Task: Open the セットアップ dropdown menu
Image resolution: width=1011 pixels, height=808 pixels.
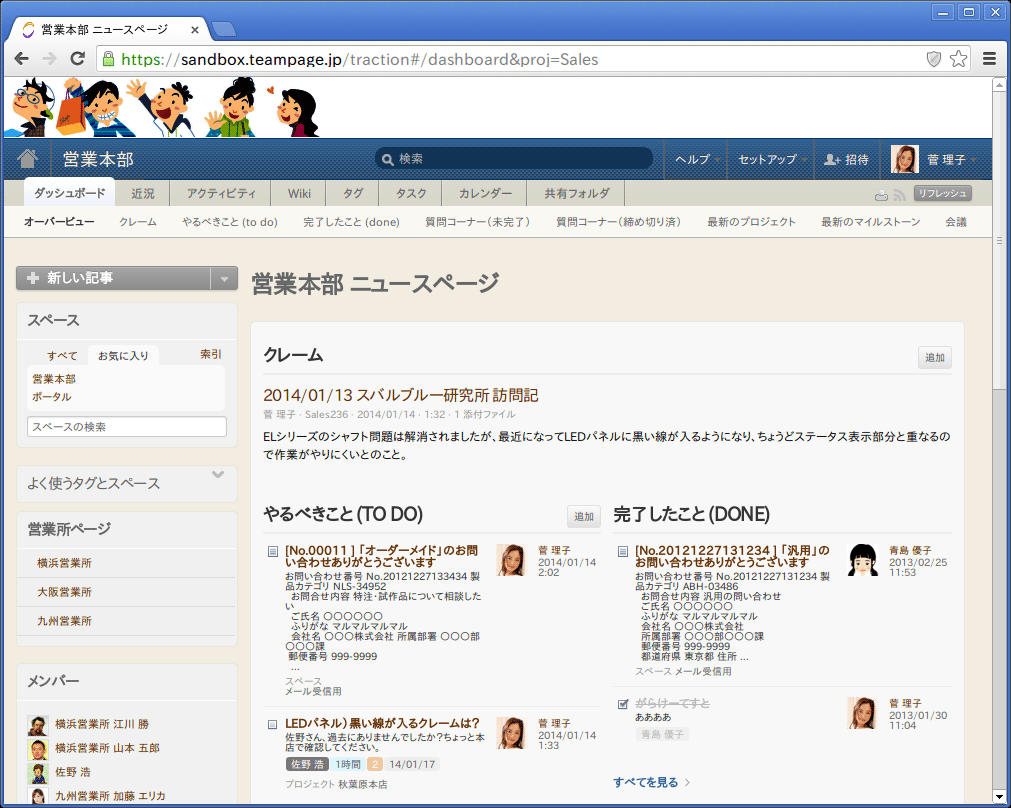Action: [x=772, y=160]
